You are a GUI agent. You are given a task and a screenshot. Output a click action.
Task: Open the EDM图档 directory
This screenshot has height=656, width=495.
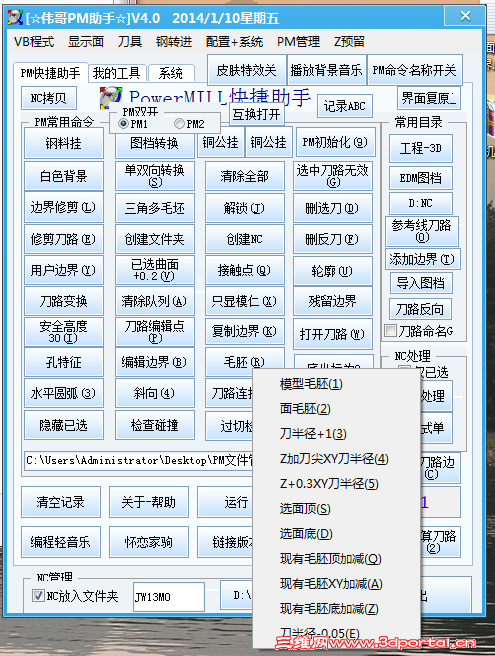pyautogui.click(x=421, y=178)
